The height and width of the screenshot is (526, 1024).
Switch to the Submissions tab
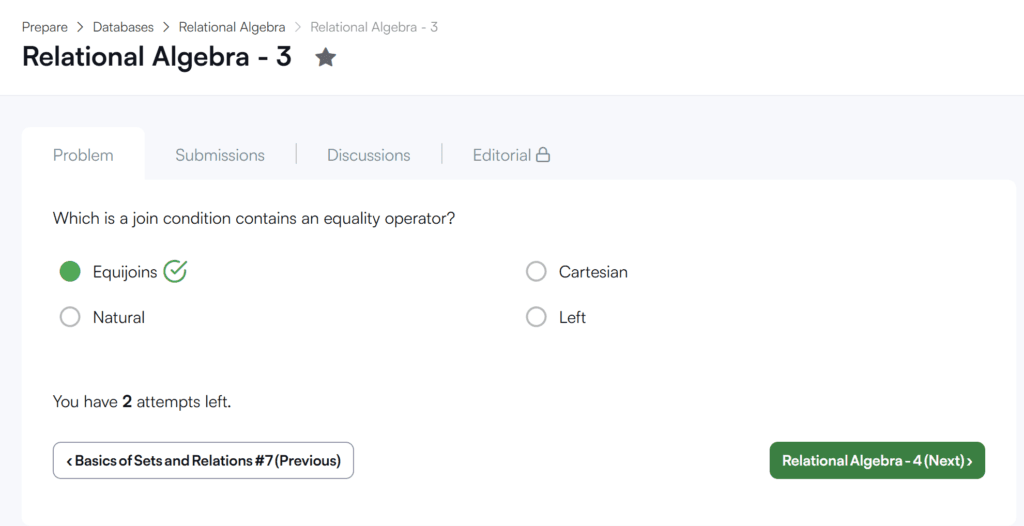220,155
